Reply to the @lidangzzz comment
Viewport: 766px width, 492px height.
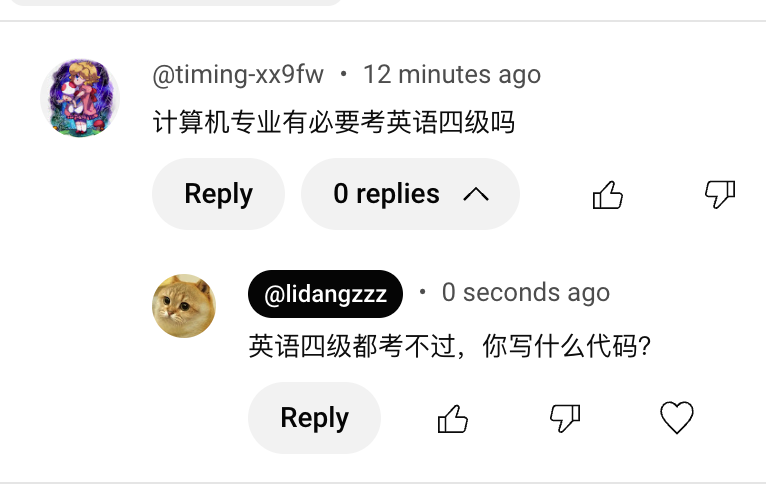point(315,418)
